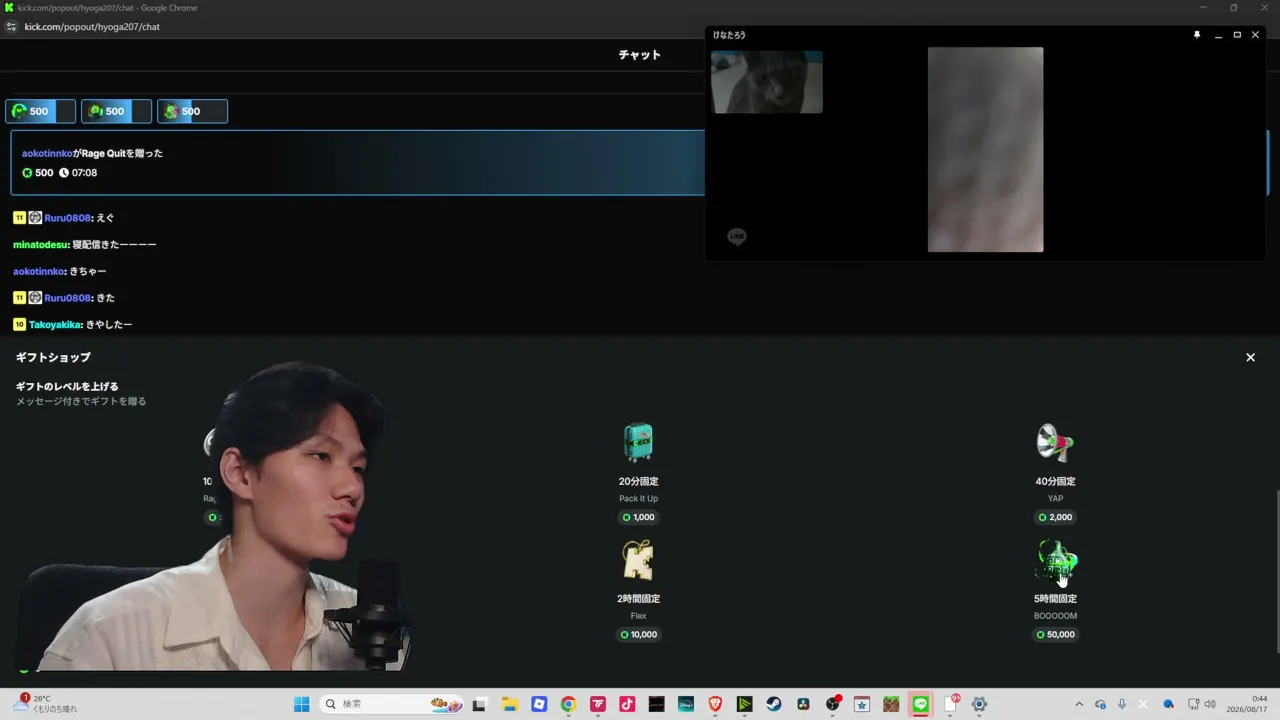Open the clock and calendar showing 0:44
This screenshot has height=720, width=1280.
(1249, 704)
